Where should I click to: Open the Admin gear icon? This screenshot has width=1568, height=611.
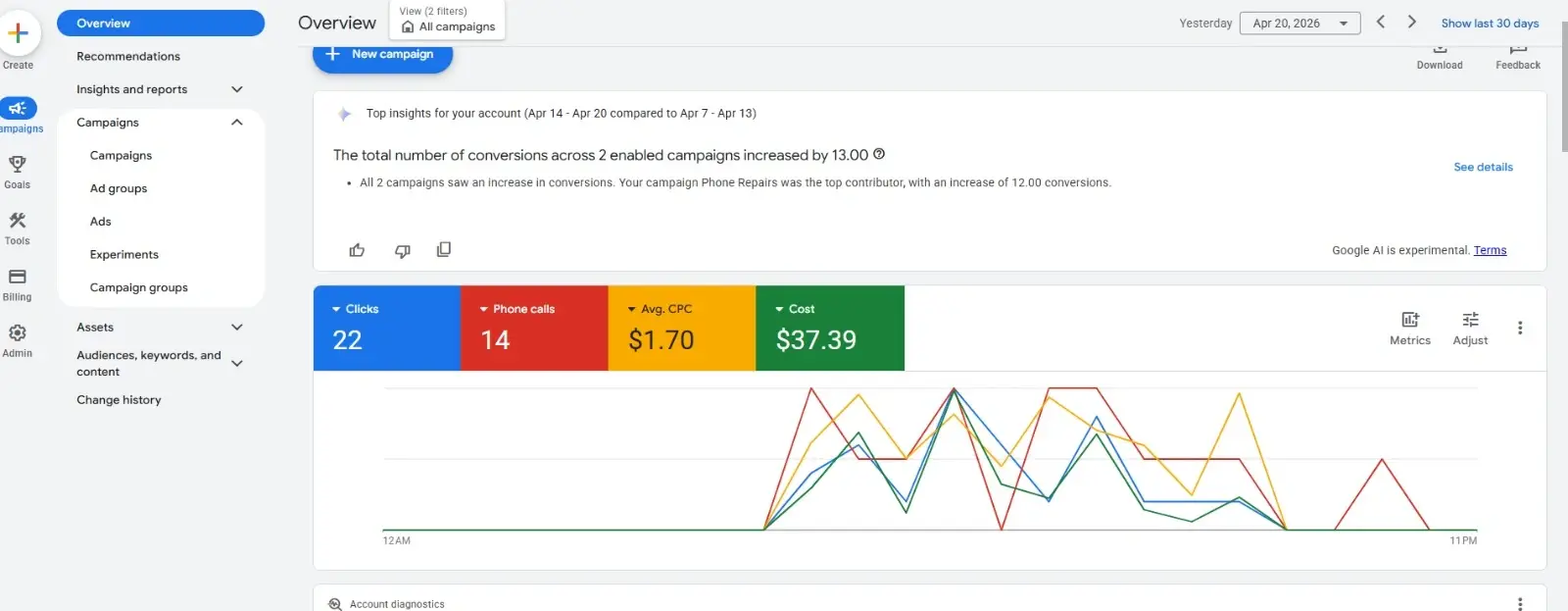(x=18, y=333)
